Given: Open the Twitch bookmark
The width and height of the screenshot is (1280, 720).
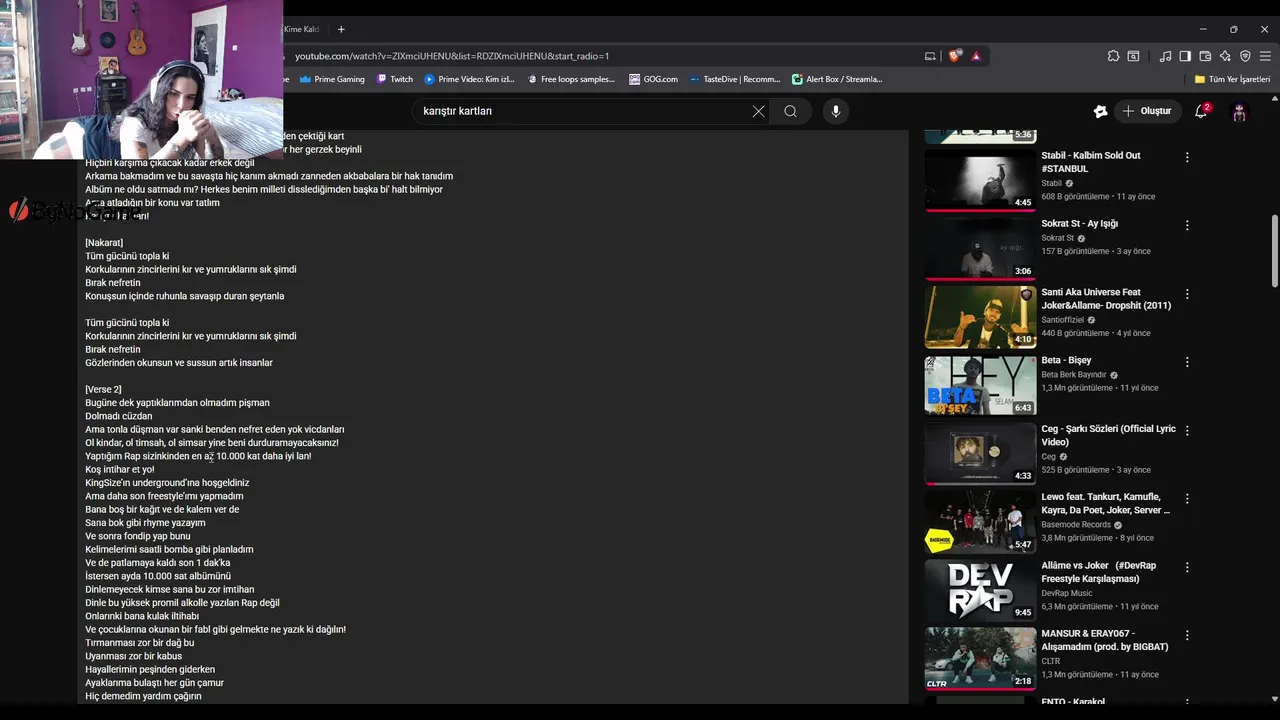Looking at the screenshot, I should pos(395,79).
